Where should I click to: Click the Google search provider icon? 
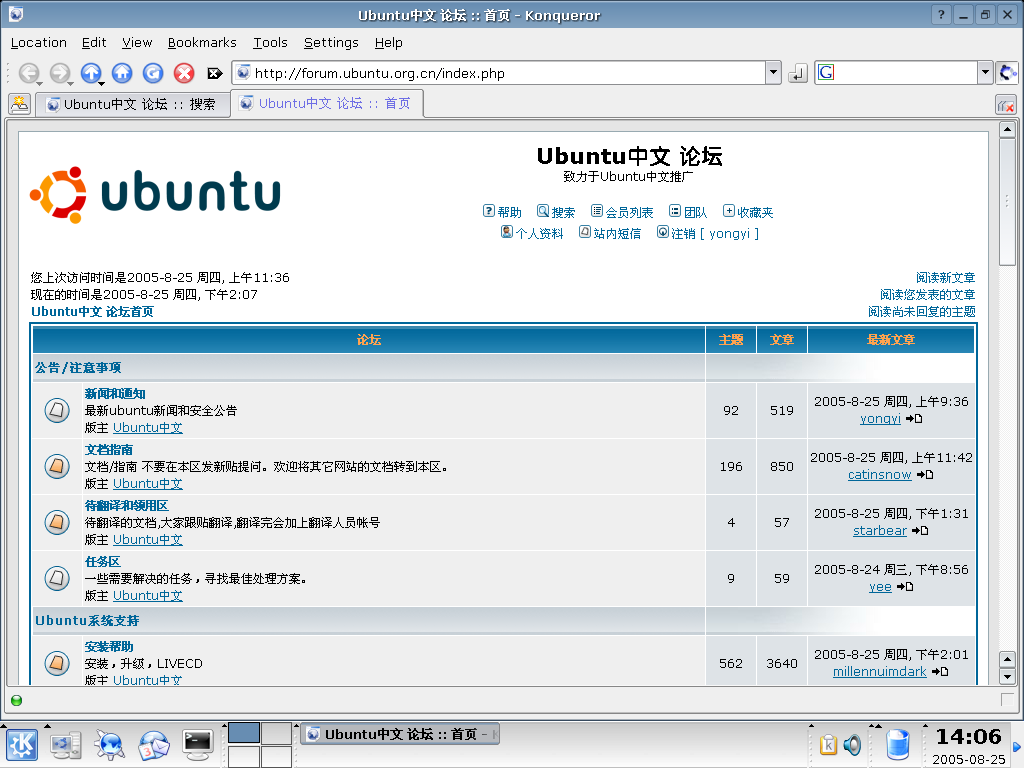tap(826, 72)
